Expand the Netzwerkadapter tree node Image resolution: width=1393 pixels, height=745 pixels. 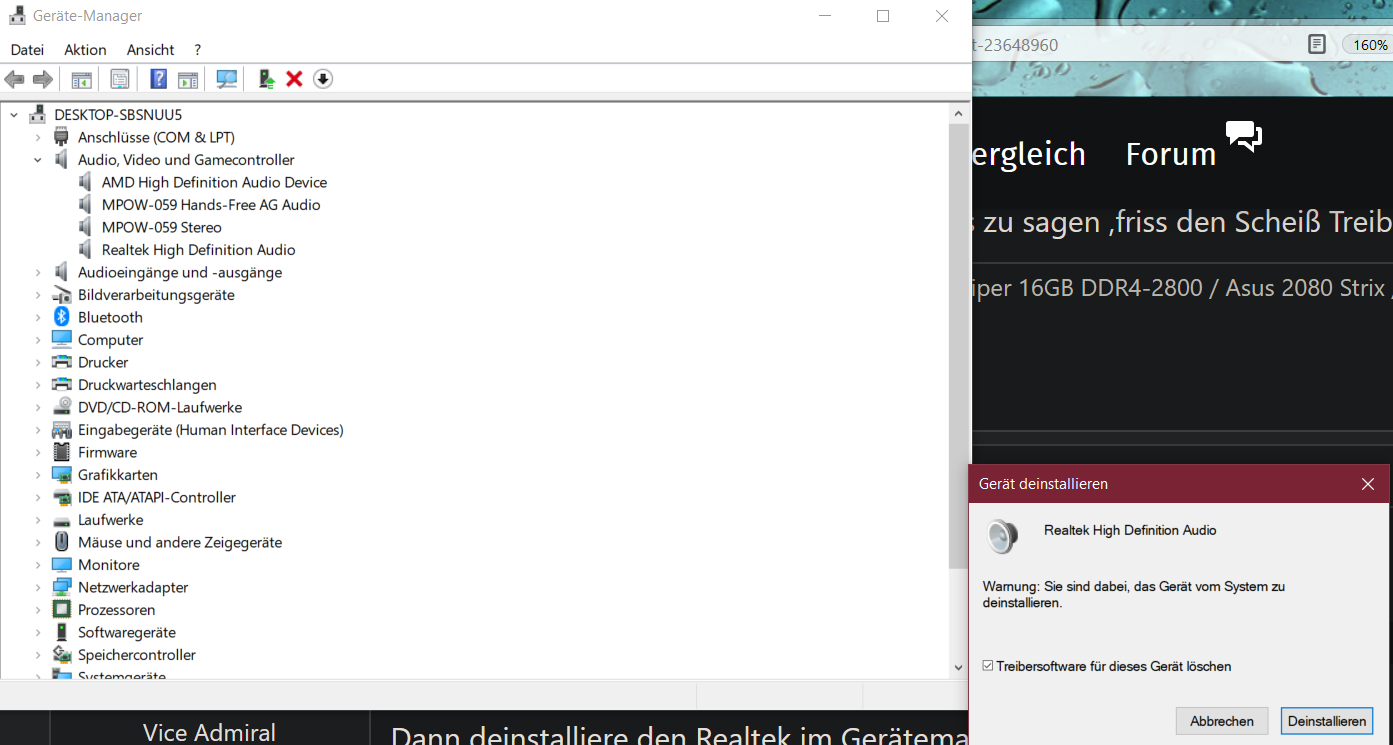point(38,587)
